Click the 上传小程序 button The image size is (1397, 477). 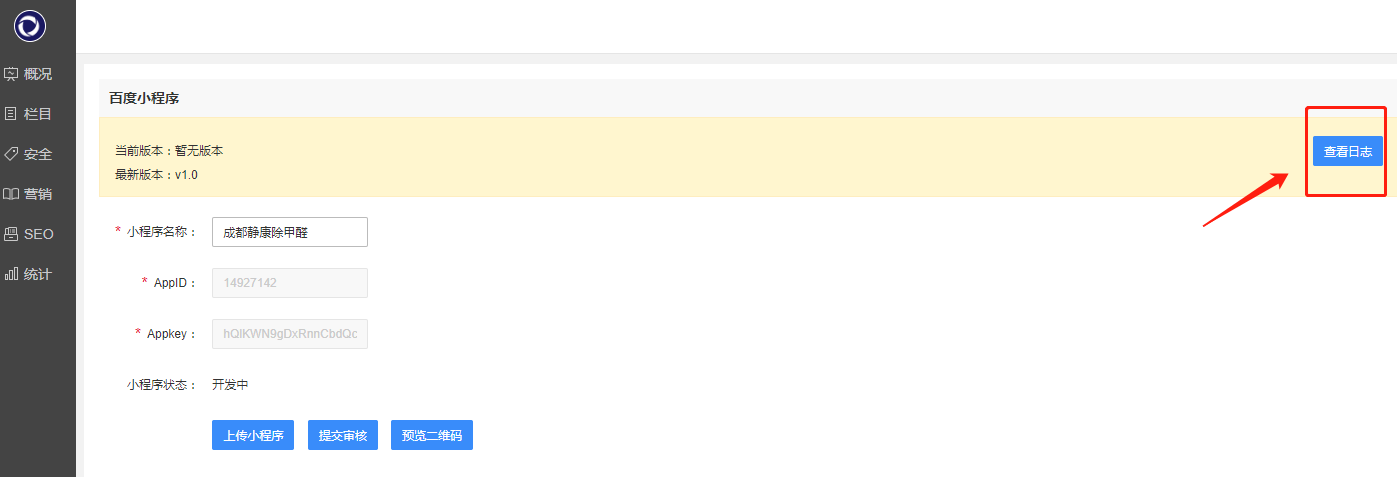(253, 436)
